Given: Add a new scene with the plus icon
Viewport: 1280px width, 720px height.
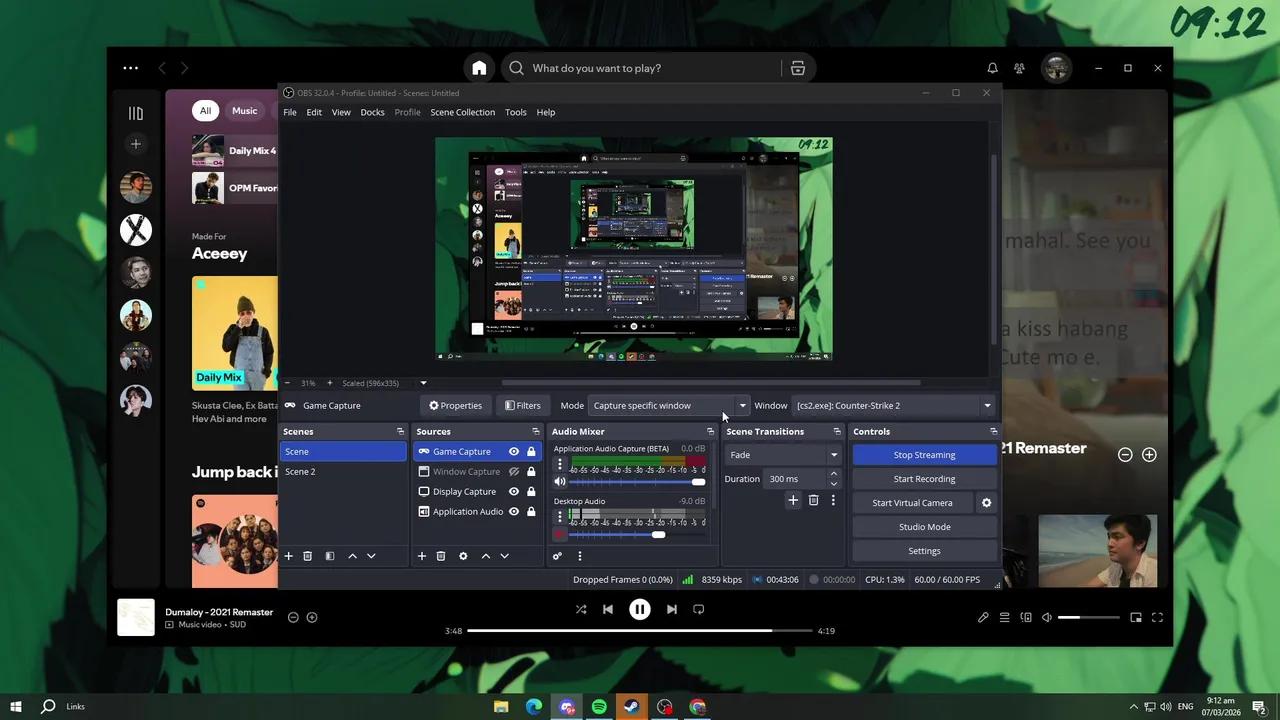Looking at the screenshot, I should (x=288, y=555).
